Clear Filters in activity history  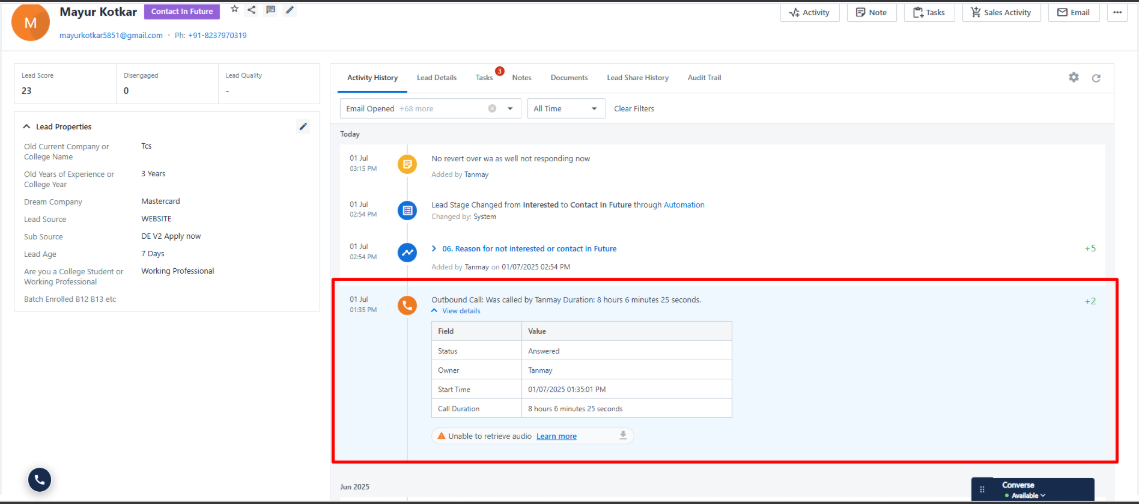pos(634,108)
